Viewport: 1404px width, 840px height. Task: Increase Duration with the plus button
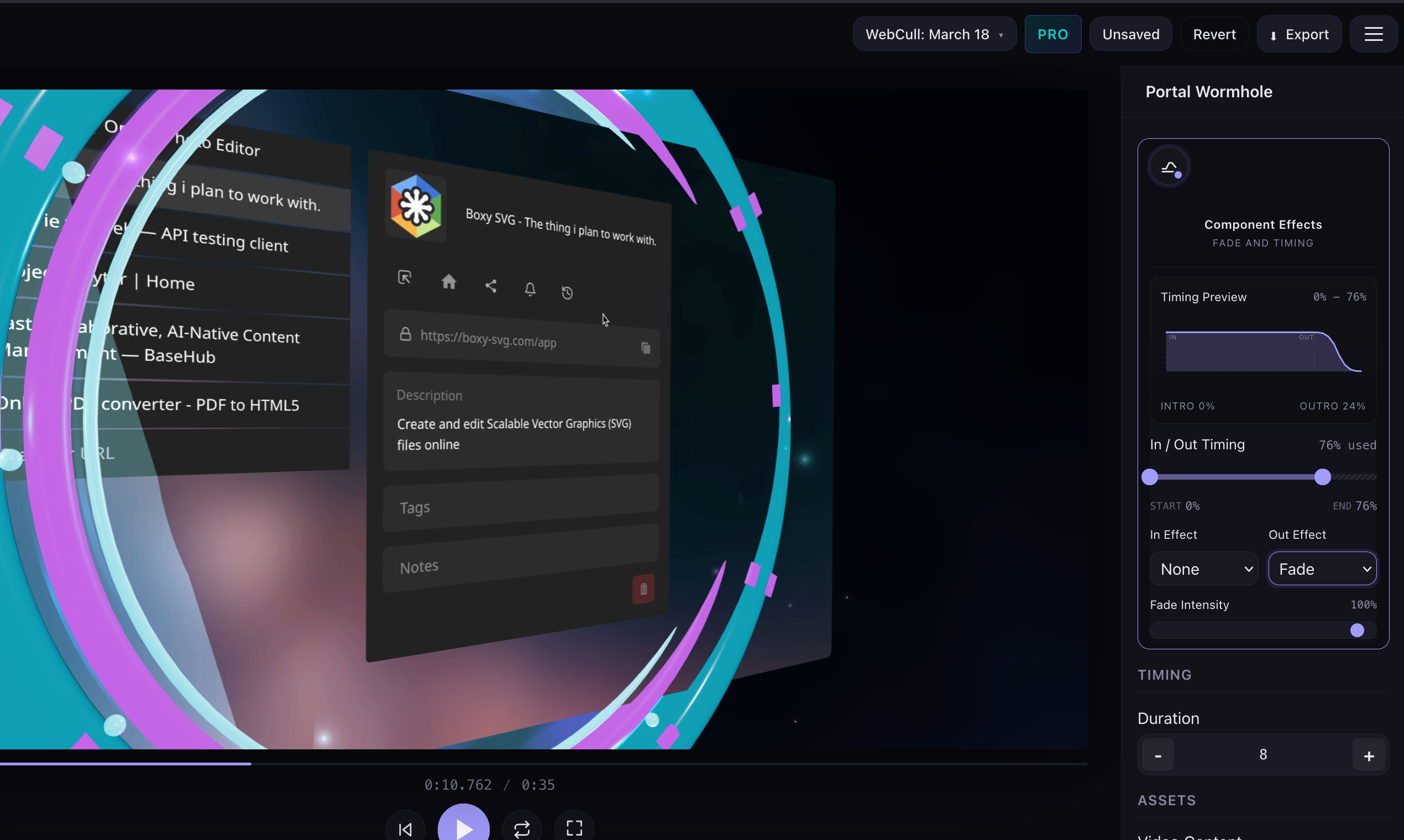coord(1368,754)
